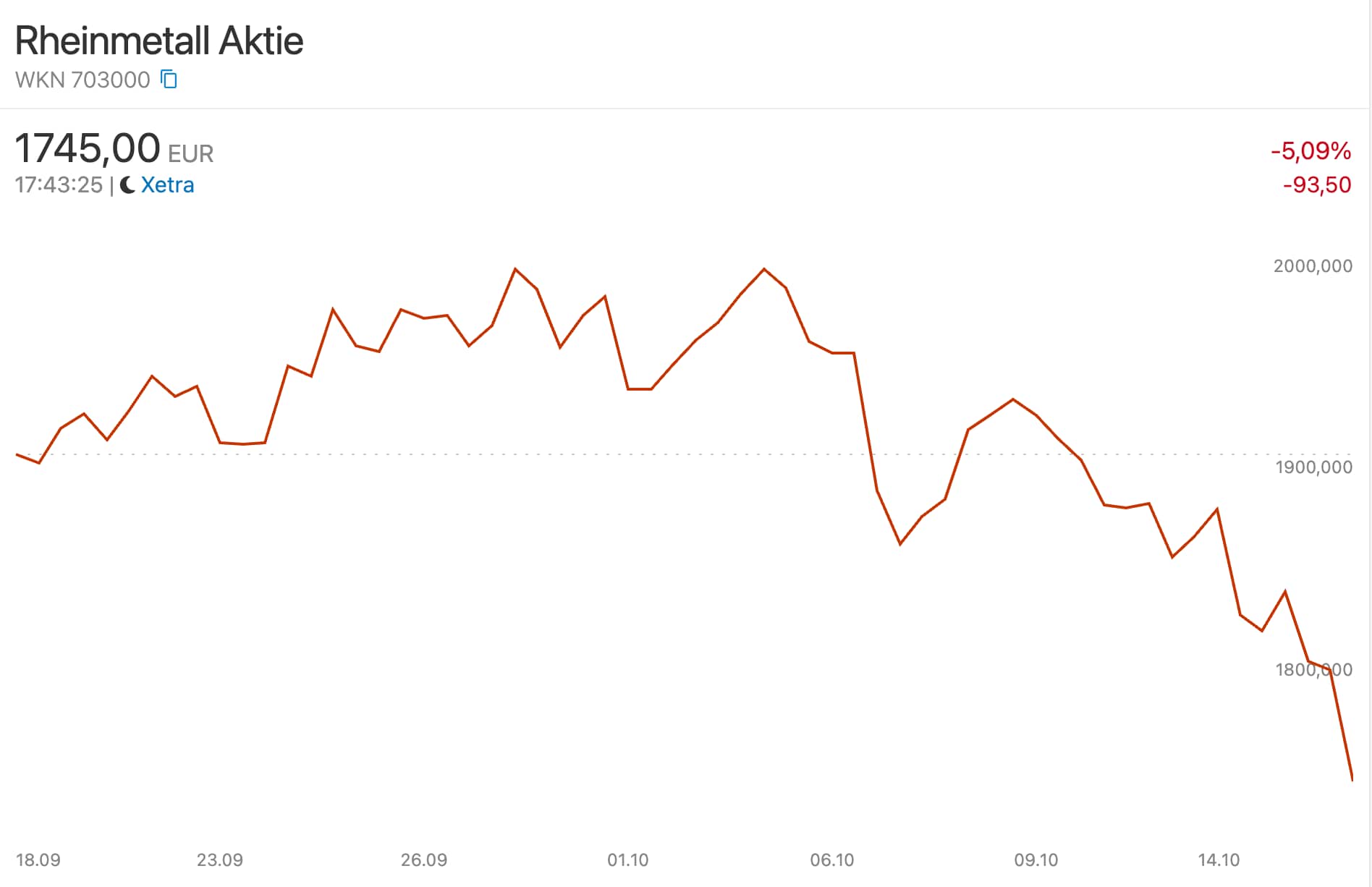Click the moon icon beside Xetra
The width and height of the screenshot is (1372, 887).
(x=127, y=185)
